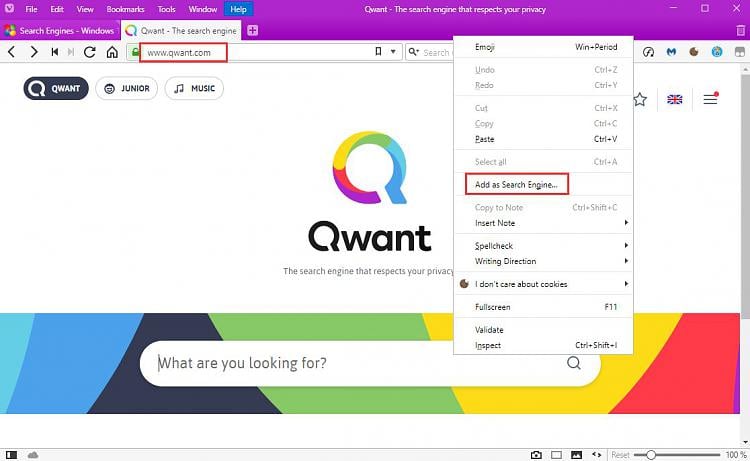Open address bar dropdown arrow
Viewport: 750px width, 461px height.
pos(393,52)
